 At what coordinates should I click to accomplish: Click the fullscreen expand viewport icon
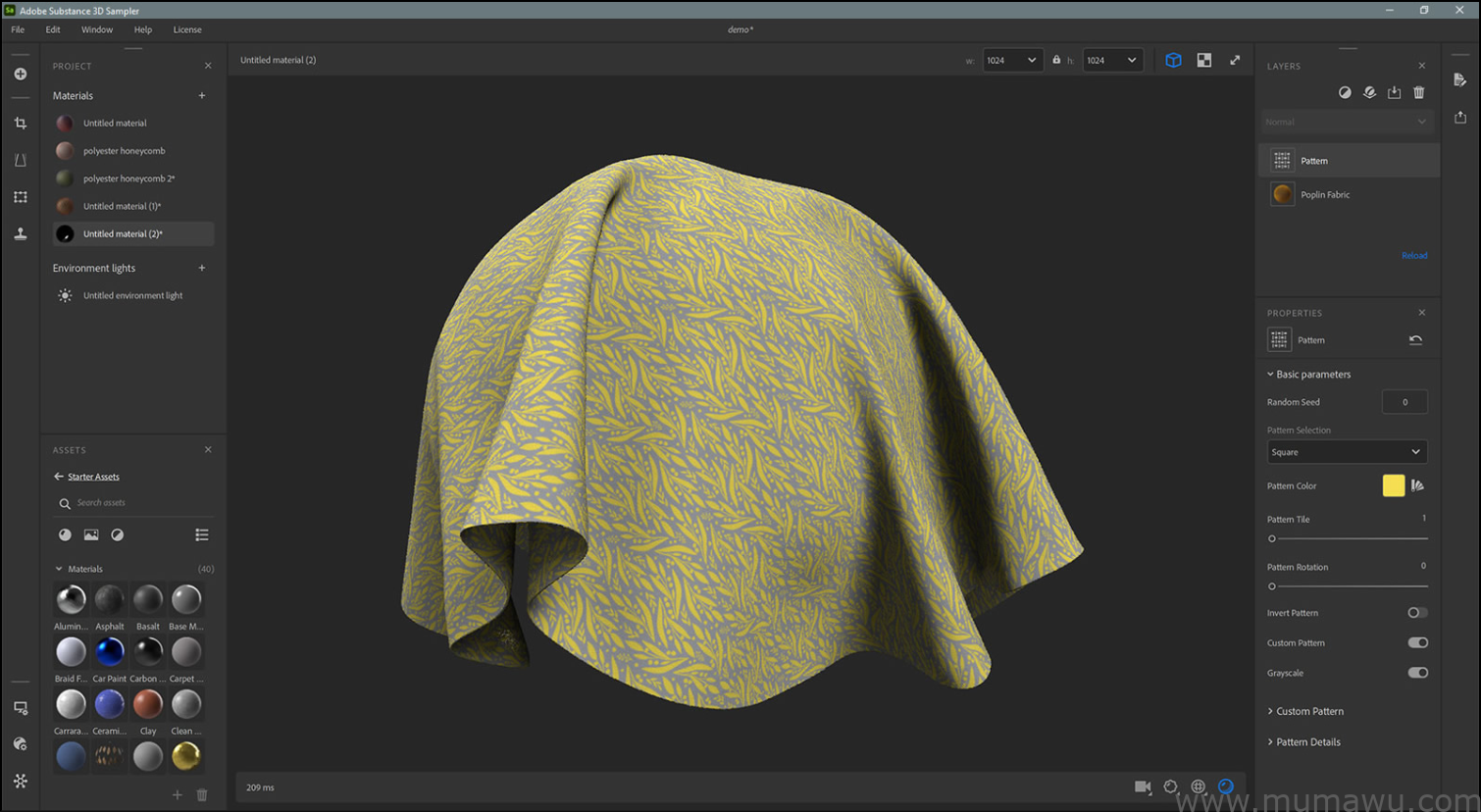click(1235, 60)
